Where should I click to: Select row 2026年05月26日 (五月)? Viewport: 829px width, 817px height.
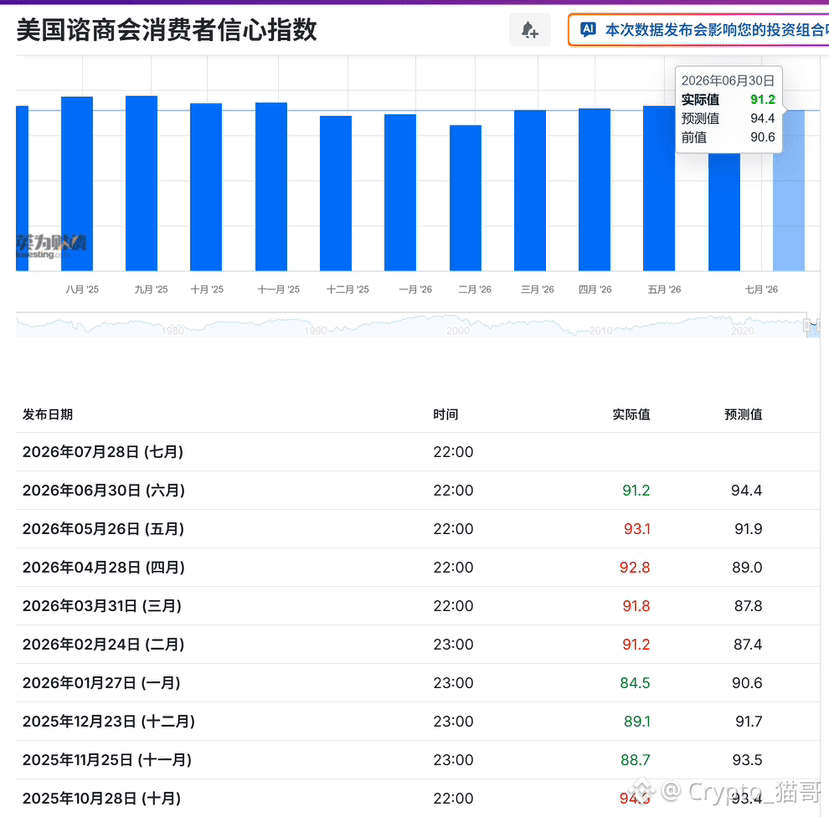tap(418, 529)
